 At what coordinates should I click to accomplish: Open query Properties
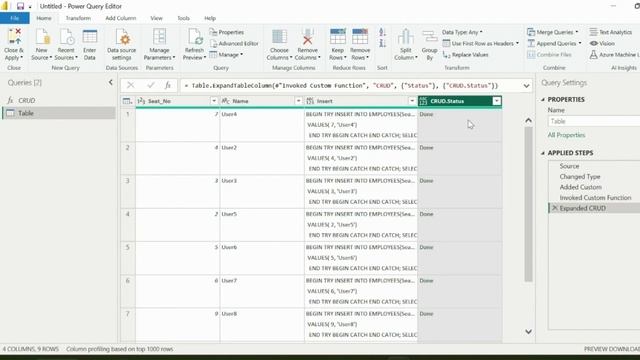pyautogui.click(x=227, y=32)
